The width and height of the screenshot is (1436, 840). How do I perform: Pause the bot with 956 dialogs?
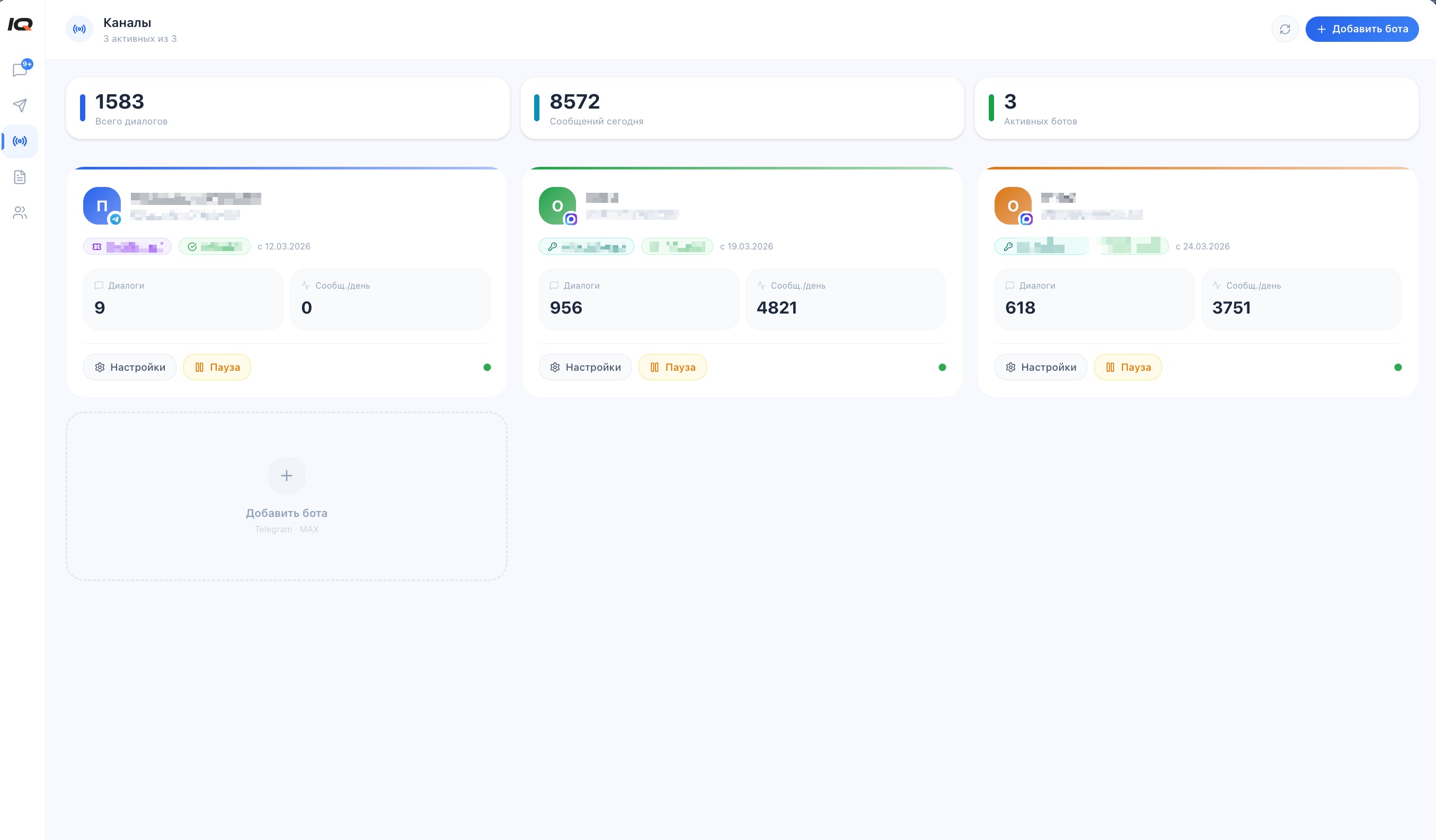click(672, 368)
